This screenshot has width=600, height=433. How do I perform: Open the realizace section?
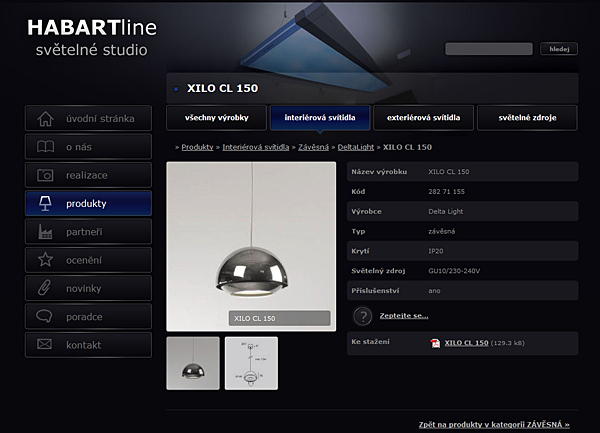pos(88,175)
